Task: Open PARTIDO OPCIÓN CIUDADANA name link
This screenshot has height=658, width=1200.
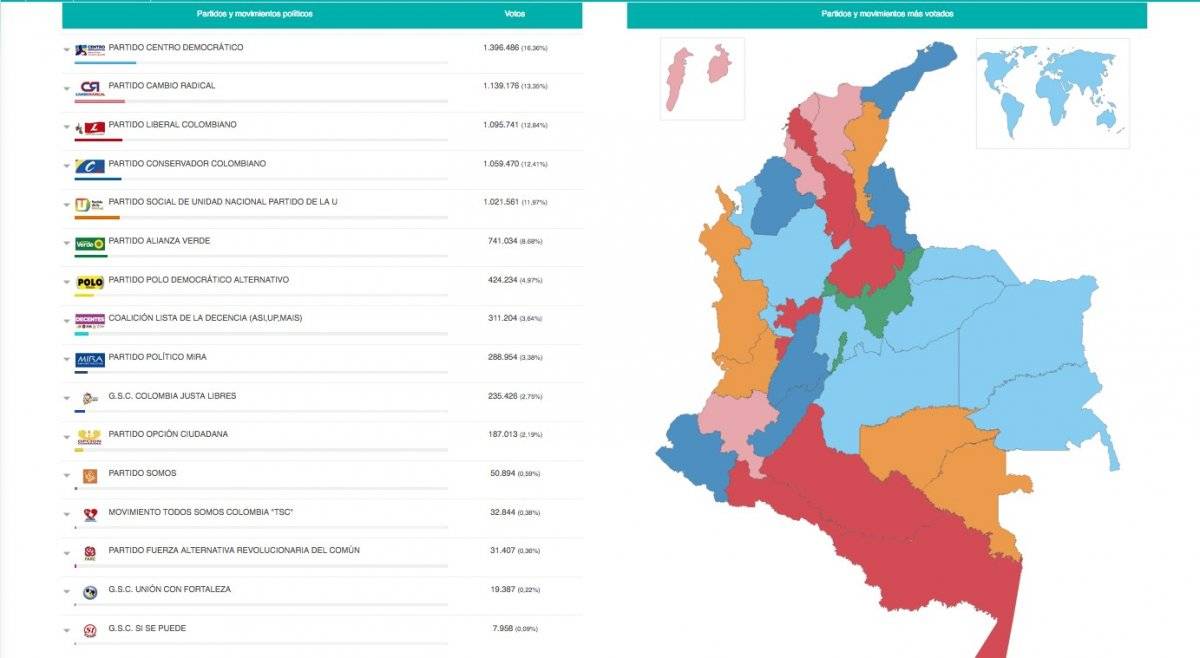Action: 168,434
